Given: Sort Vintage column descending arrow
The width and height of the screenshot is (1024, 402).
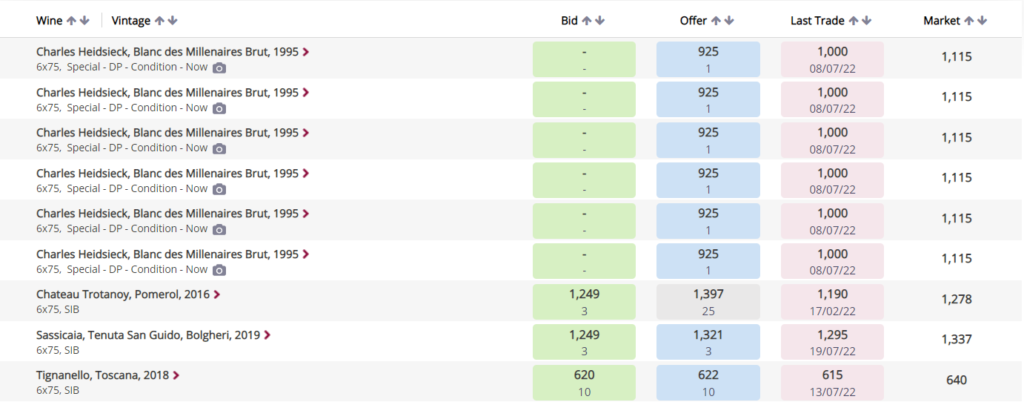Looking at the screenshot, I should [172, 21].
